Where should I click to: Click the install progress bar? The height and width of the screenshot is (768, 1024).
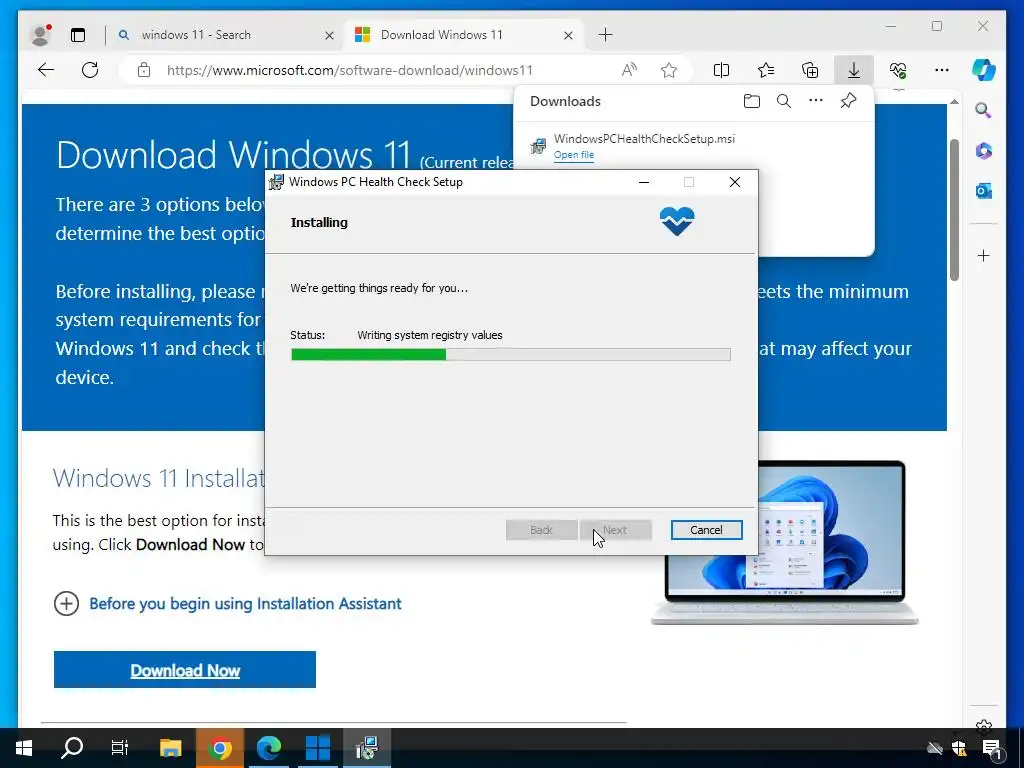pyautogui.click(x=511, y=355)
